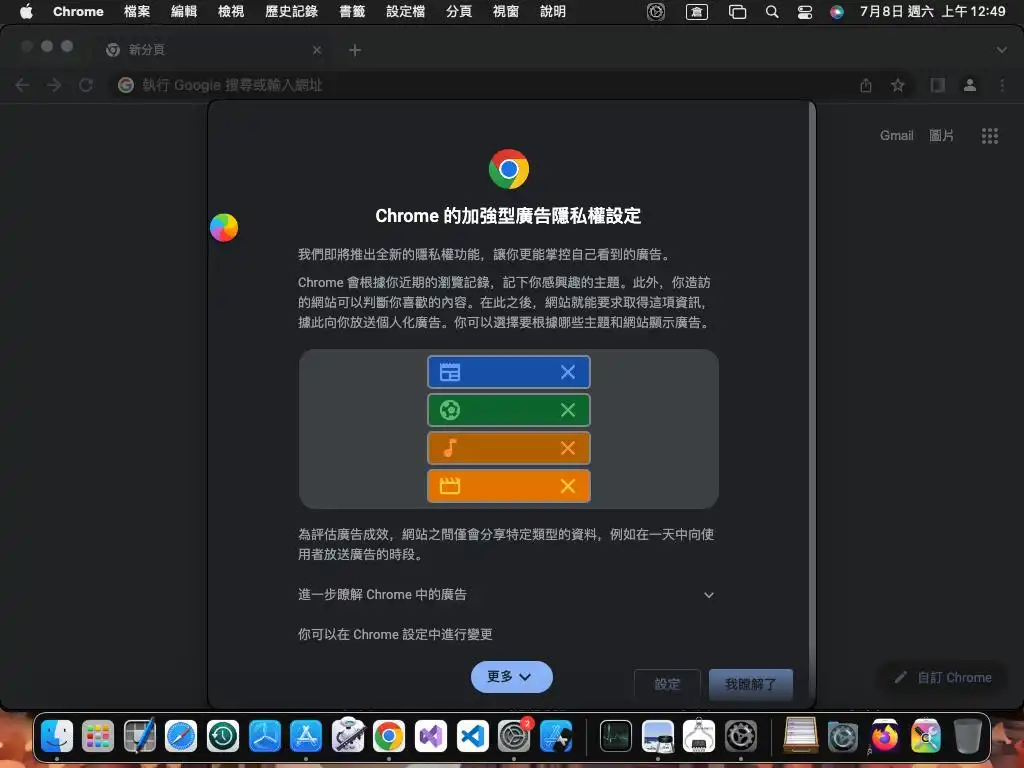Remove the green soccer topic with X

click(x=568, y=410)
